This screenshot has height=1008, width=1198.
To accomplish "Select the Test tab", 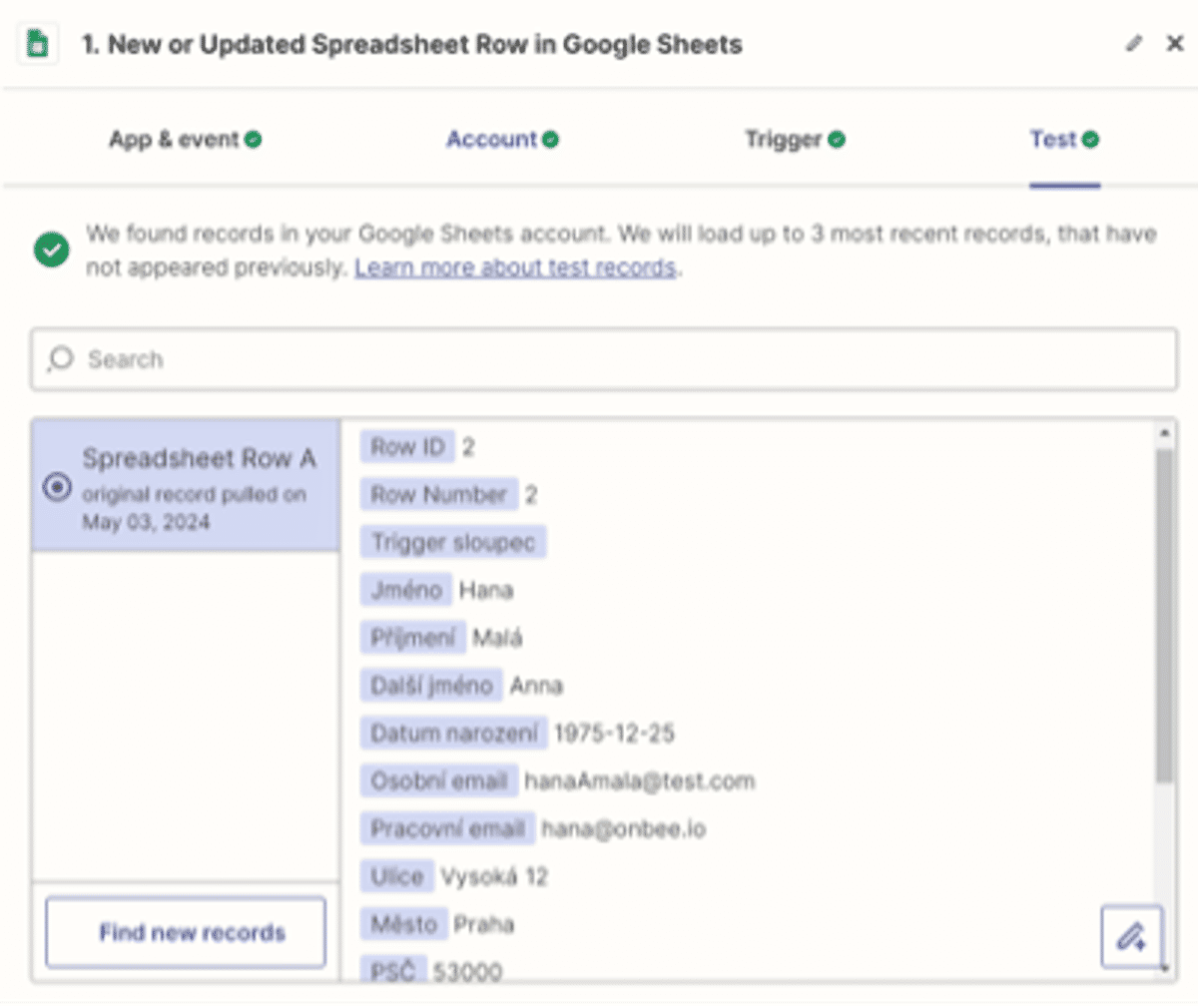I will coord(1063,140).
